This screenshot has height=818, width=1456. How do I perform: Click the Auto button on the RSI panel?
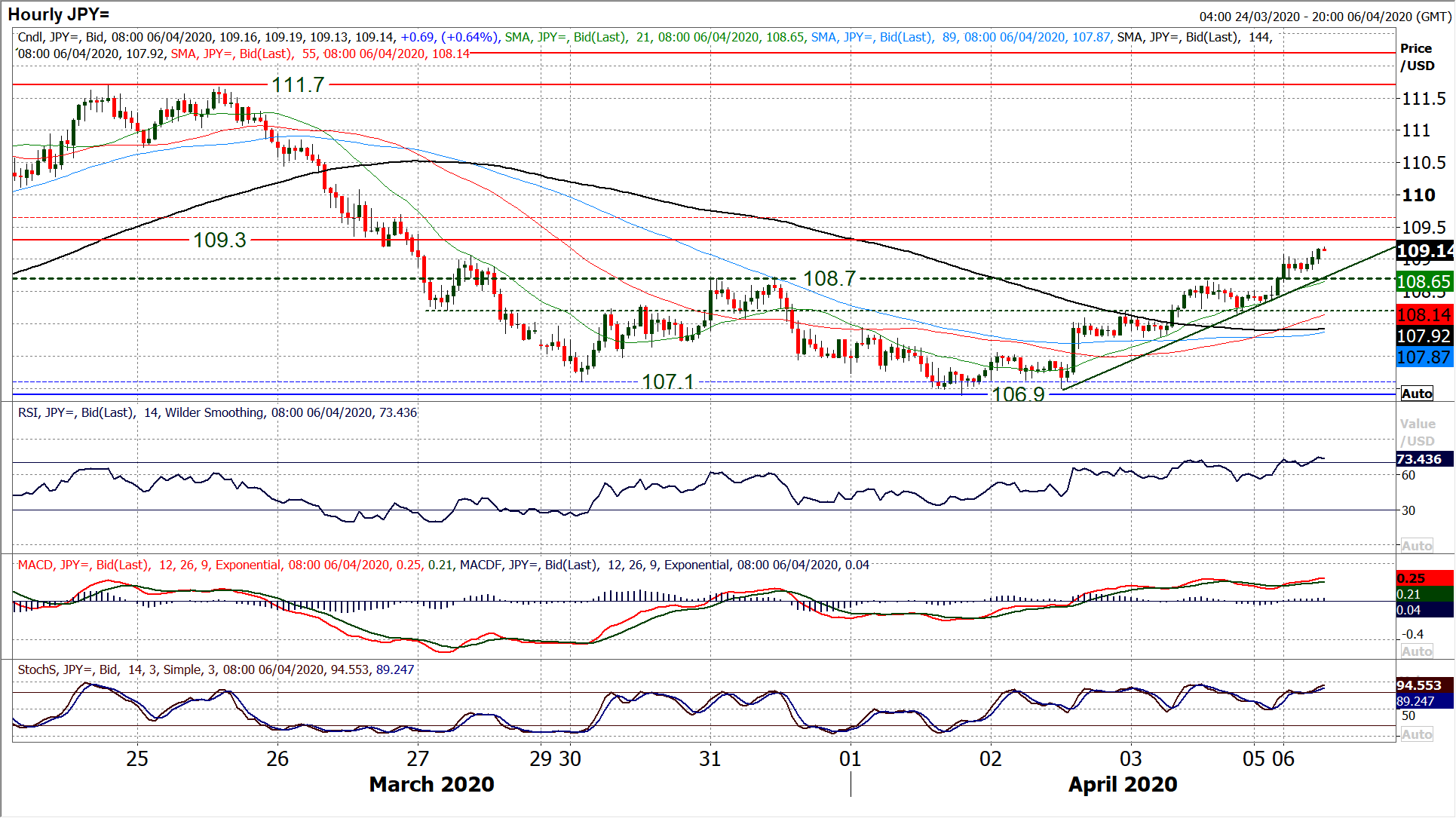[1417, 546]
